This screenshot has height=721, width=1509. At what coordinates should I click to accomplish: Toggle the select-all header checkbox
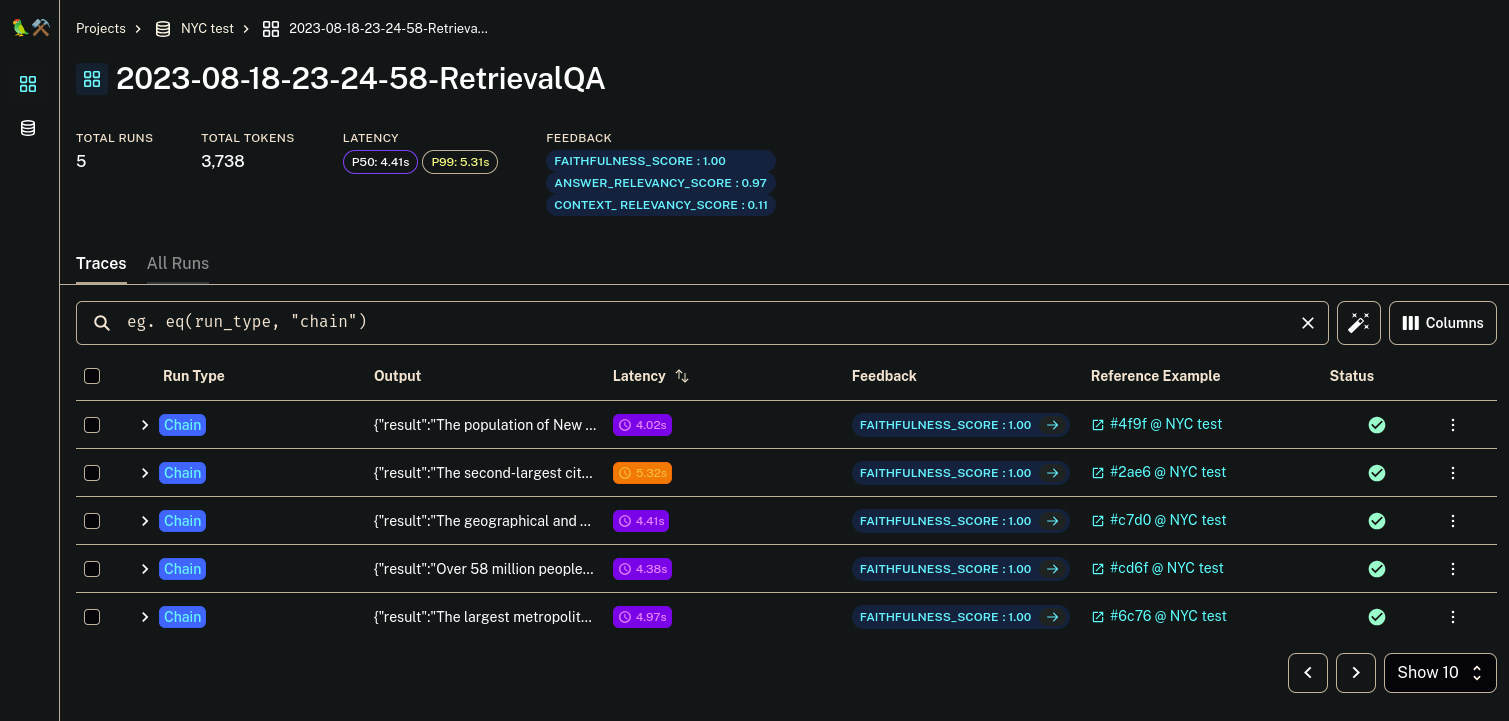point(92,376)
